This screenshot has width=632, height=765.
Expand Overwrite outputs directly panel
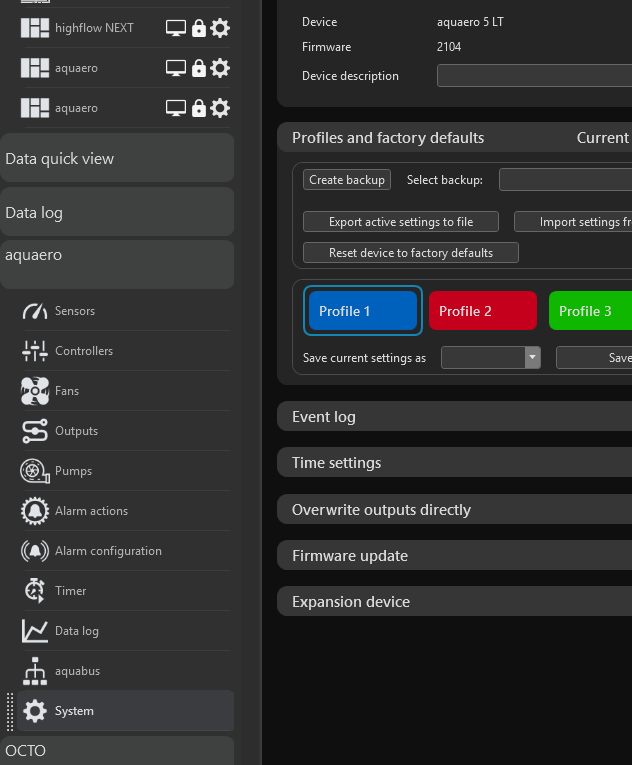tap(454, 509)
